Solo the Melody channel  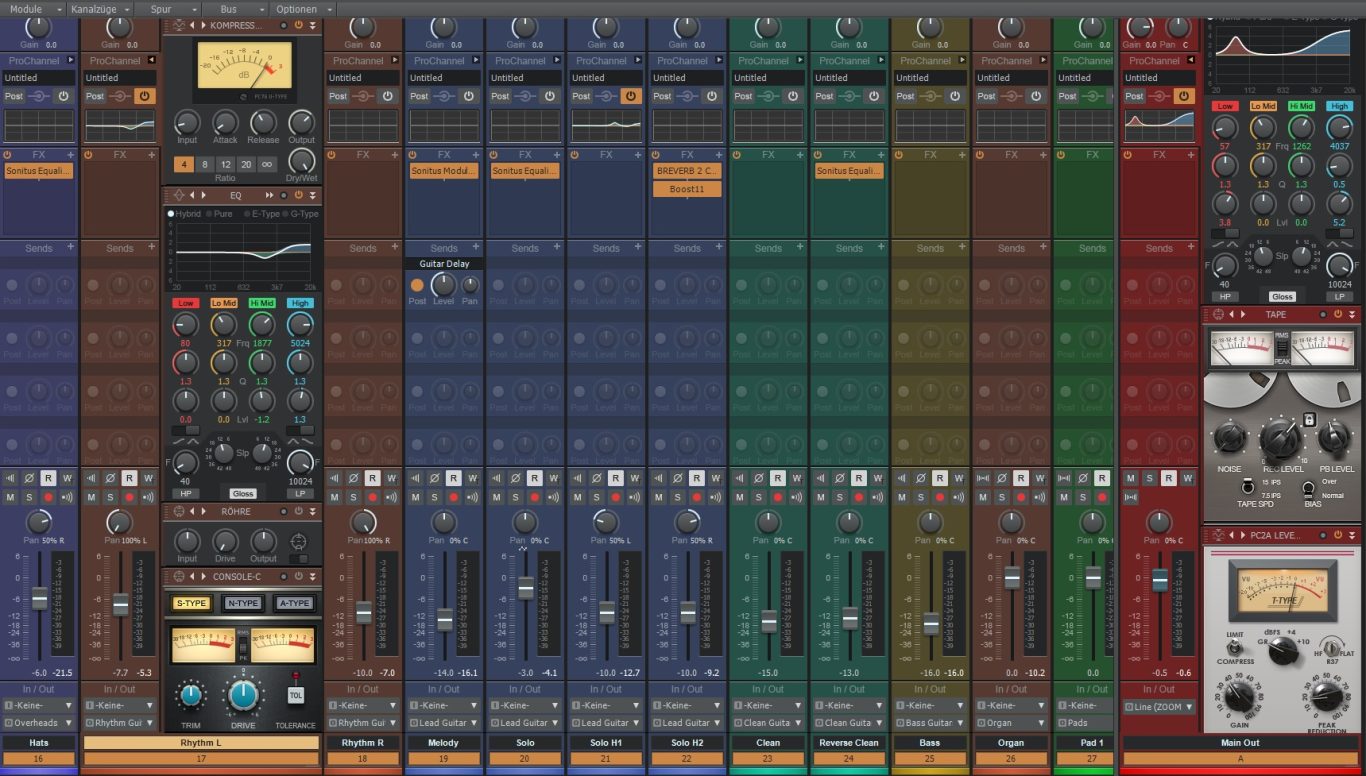tap(434, 497)
